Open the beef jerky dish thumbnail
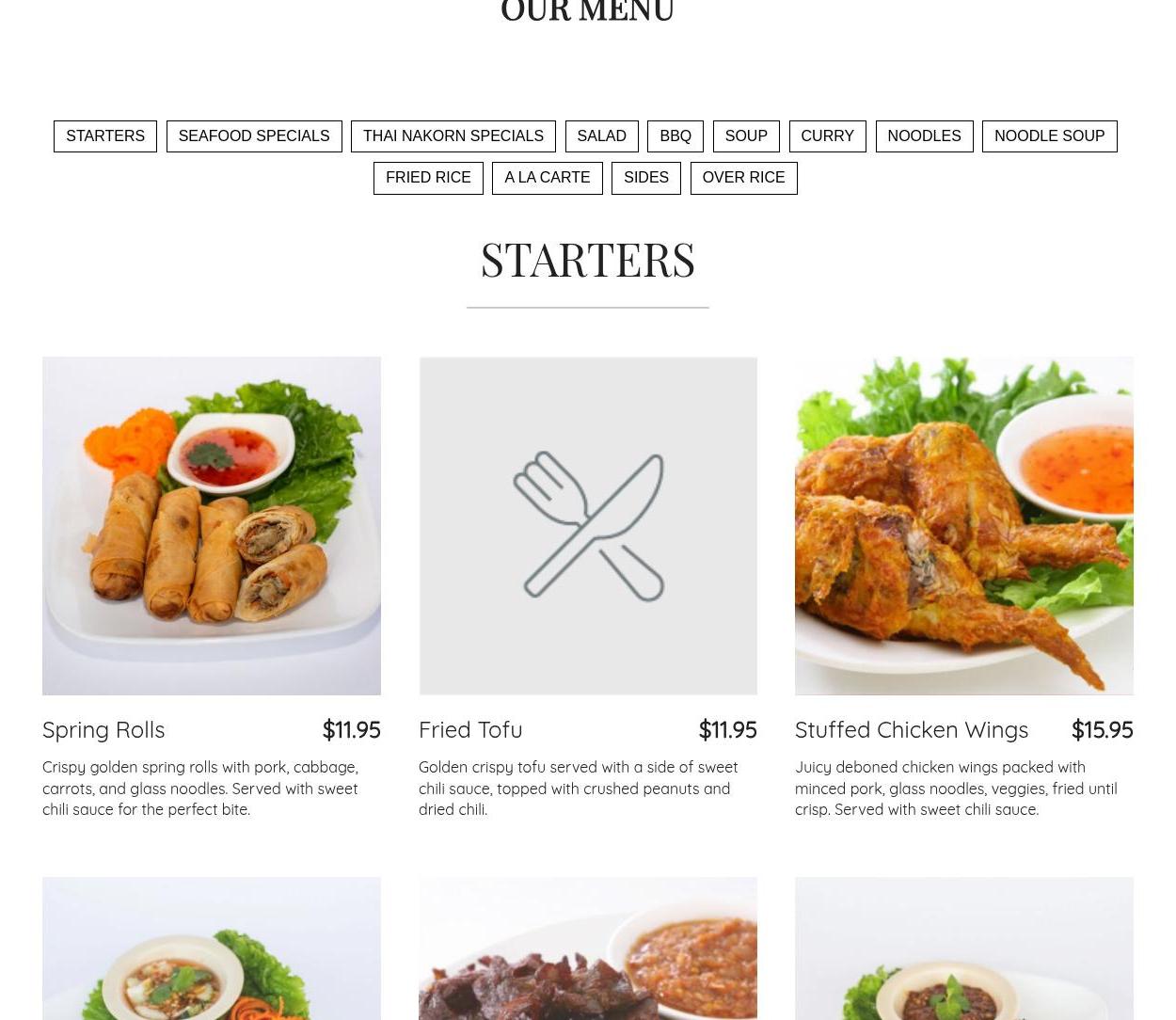 pyautogui.click(x=588, y=948)
